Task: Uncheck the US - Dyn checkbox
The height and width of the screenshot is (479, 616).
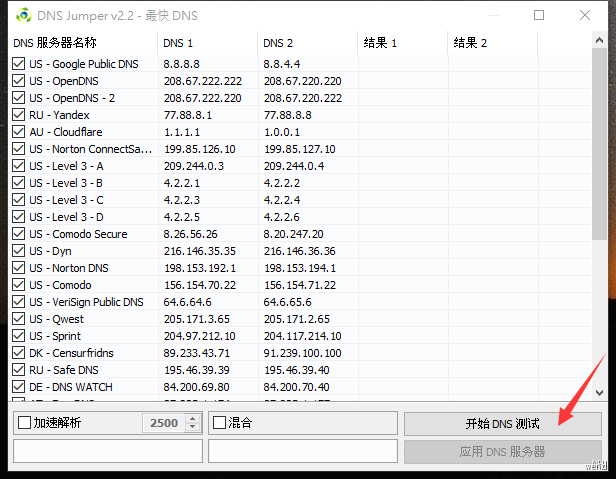Action: (18, 251)
